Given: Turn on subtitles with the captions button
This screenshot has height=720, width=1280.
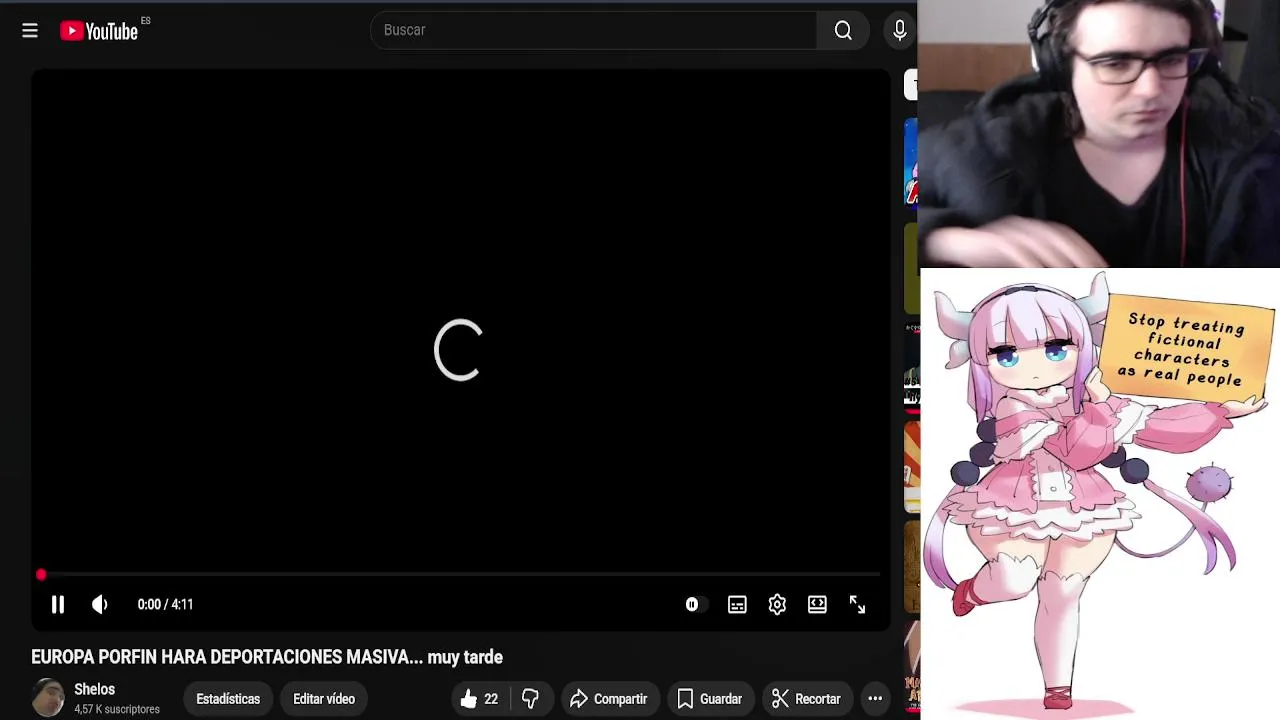Looking at the screenshot, I should [737, 604].
